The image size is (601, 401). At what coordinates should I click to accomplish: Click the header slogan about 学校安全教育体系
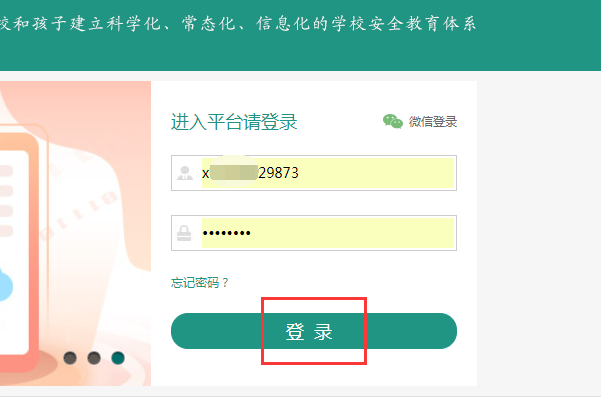[x=238, y=24]
